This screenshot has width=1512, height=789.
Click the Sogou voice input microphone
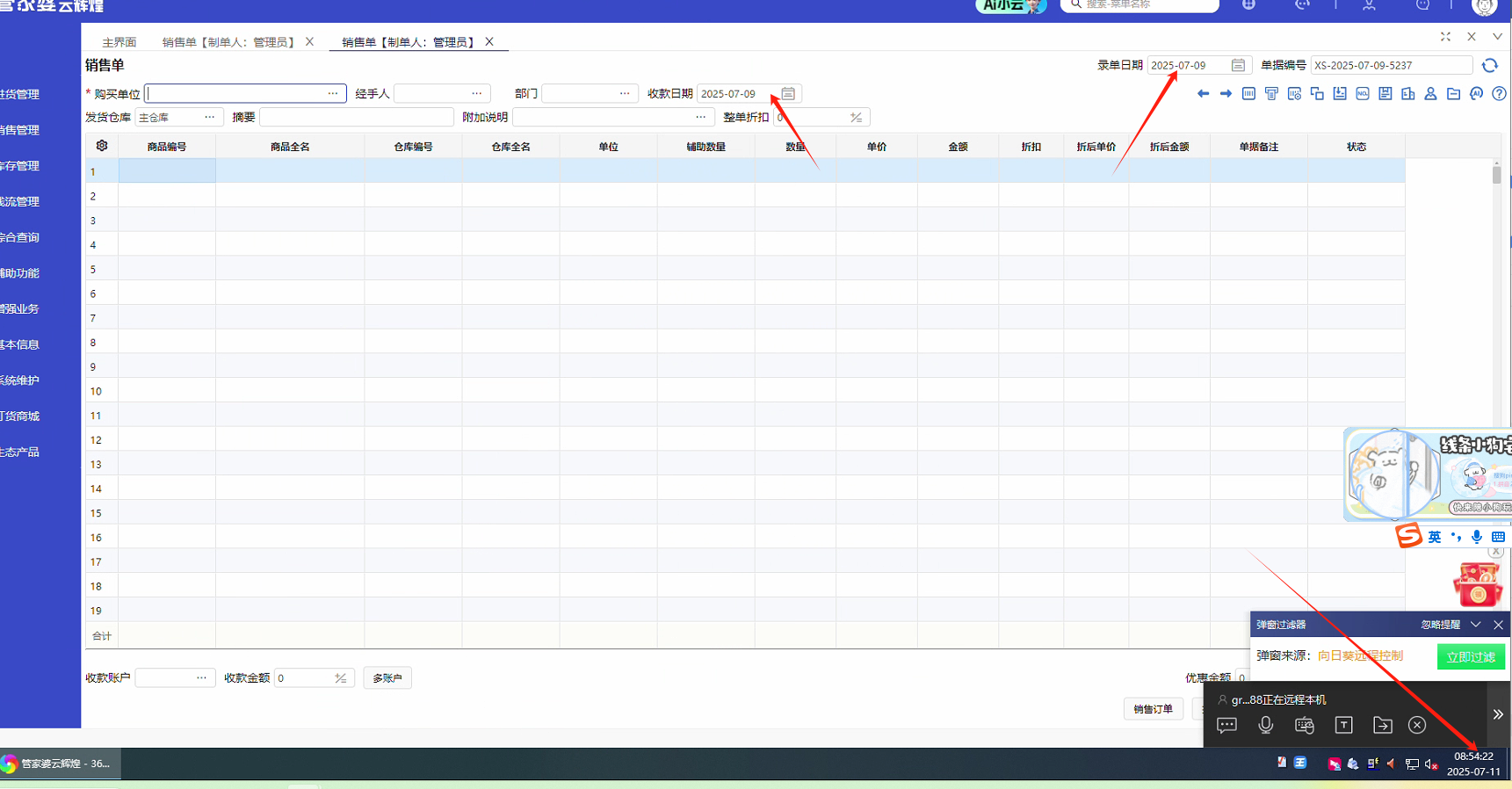pyautogui.click(x=1477, y=537)
